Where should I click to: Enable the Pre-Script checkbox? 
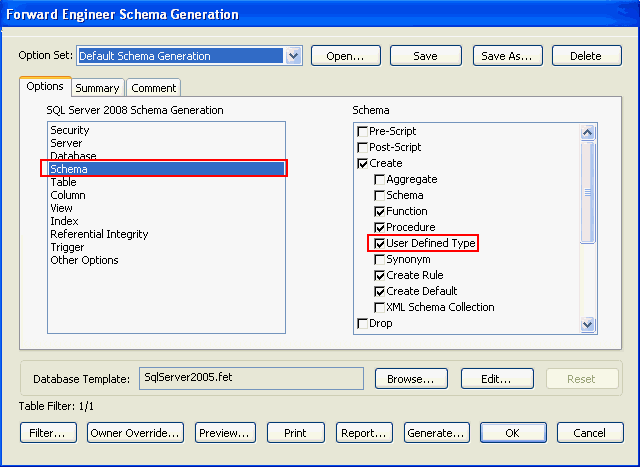tap(363, 131)
